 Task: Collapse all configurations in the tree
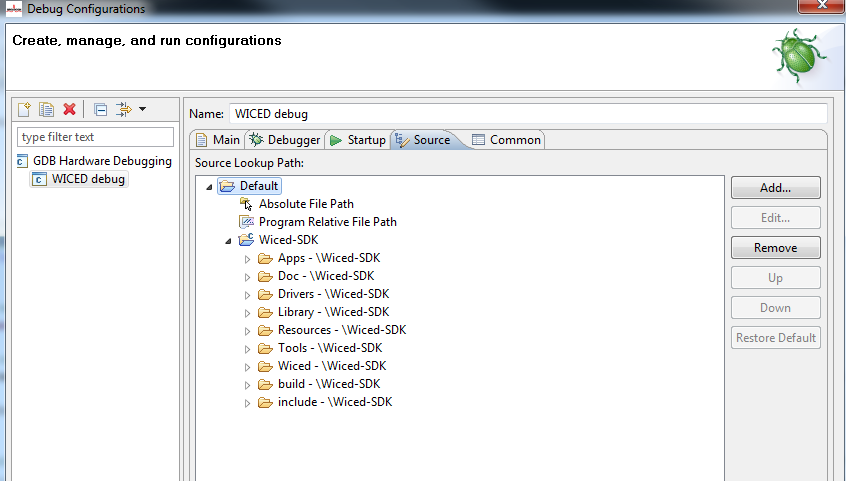(x=100, y=110)
